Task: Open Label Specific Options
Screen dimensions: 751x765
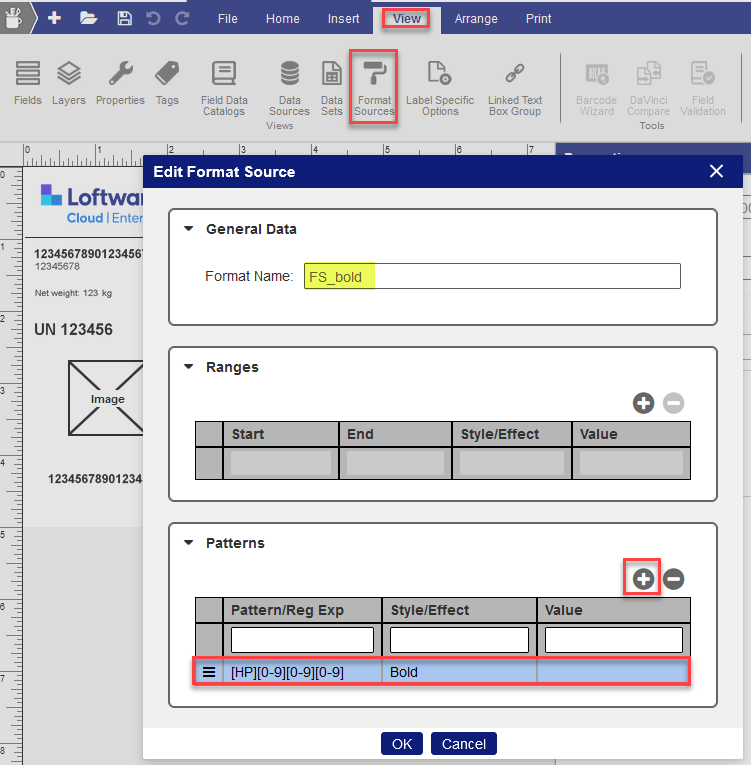Action: pos(439,75)
